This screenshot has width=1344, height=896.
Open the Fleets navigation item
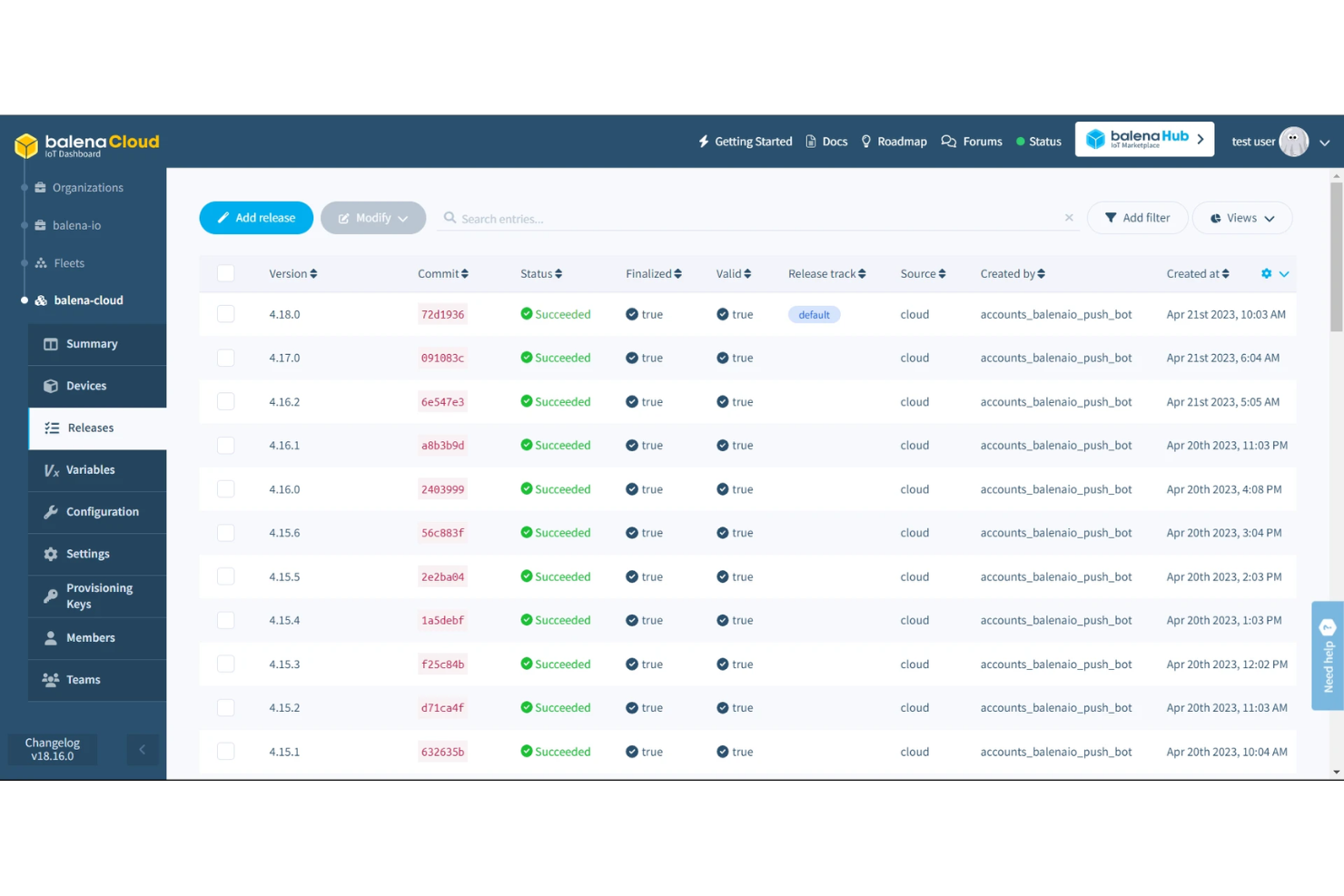tap(69, 262)
